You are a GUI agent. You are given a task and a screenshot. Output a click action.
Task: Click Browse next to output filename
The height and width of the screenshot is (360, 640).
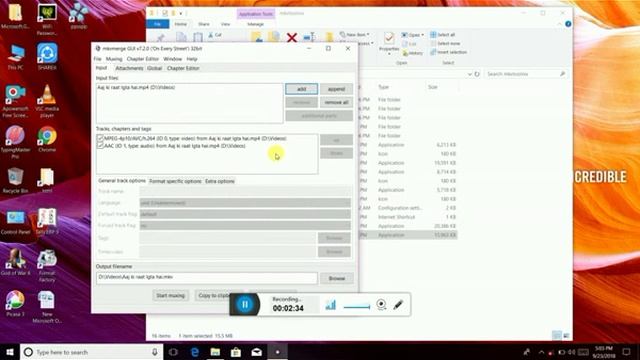(x=336, y=278)
